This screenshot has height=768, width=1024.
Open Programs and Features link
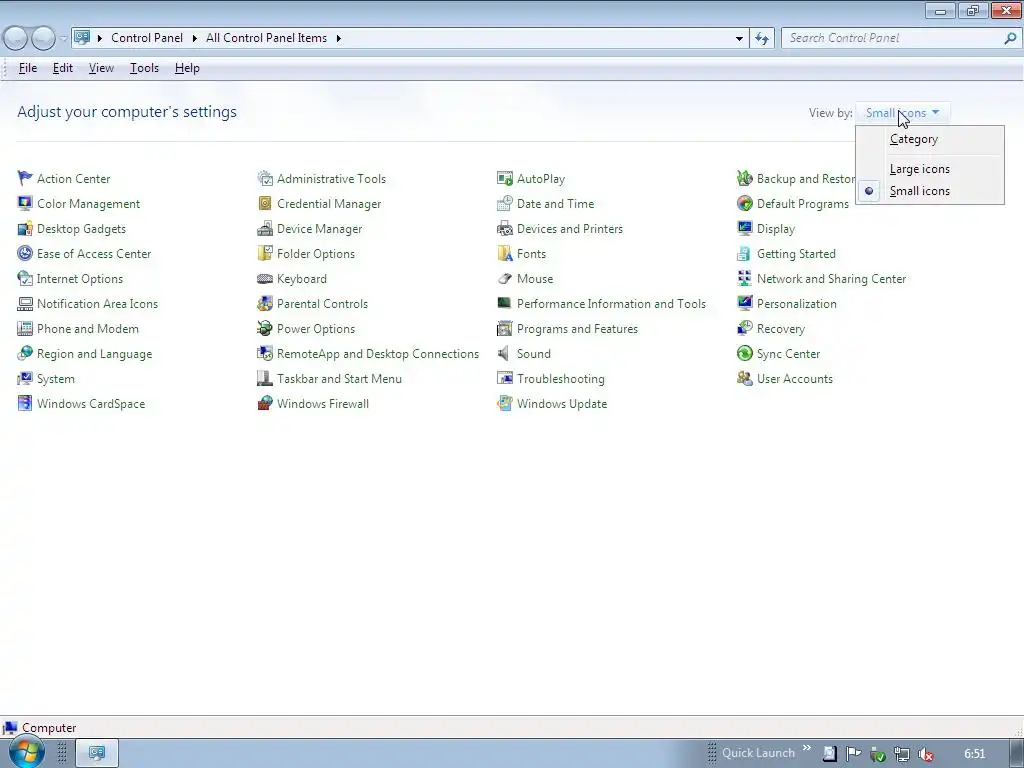click(x=577, y=328)
